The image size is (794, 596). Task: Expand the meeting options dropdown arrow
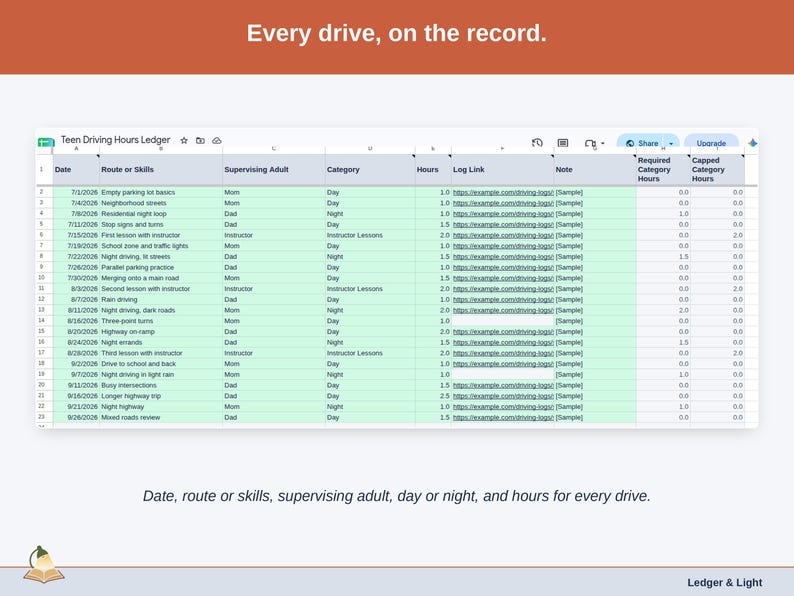click(x=603, y=143)
